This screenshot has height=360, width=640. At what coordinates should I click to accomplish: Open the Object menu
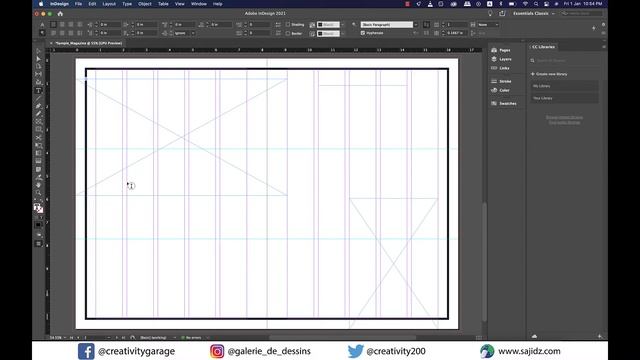click(x=144, y=4)
